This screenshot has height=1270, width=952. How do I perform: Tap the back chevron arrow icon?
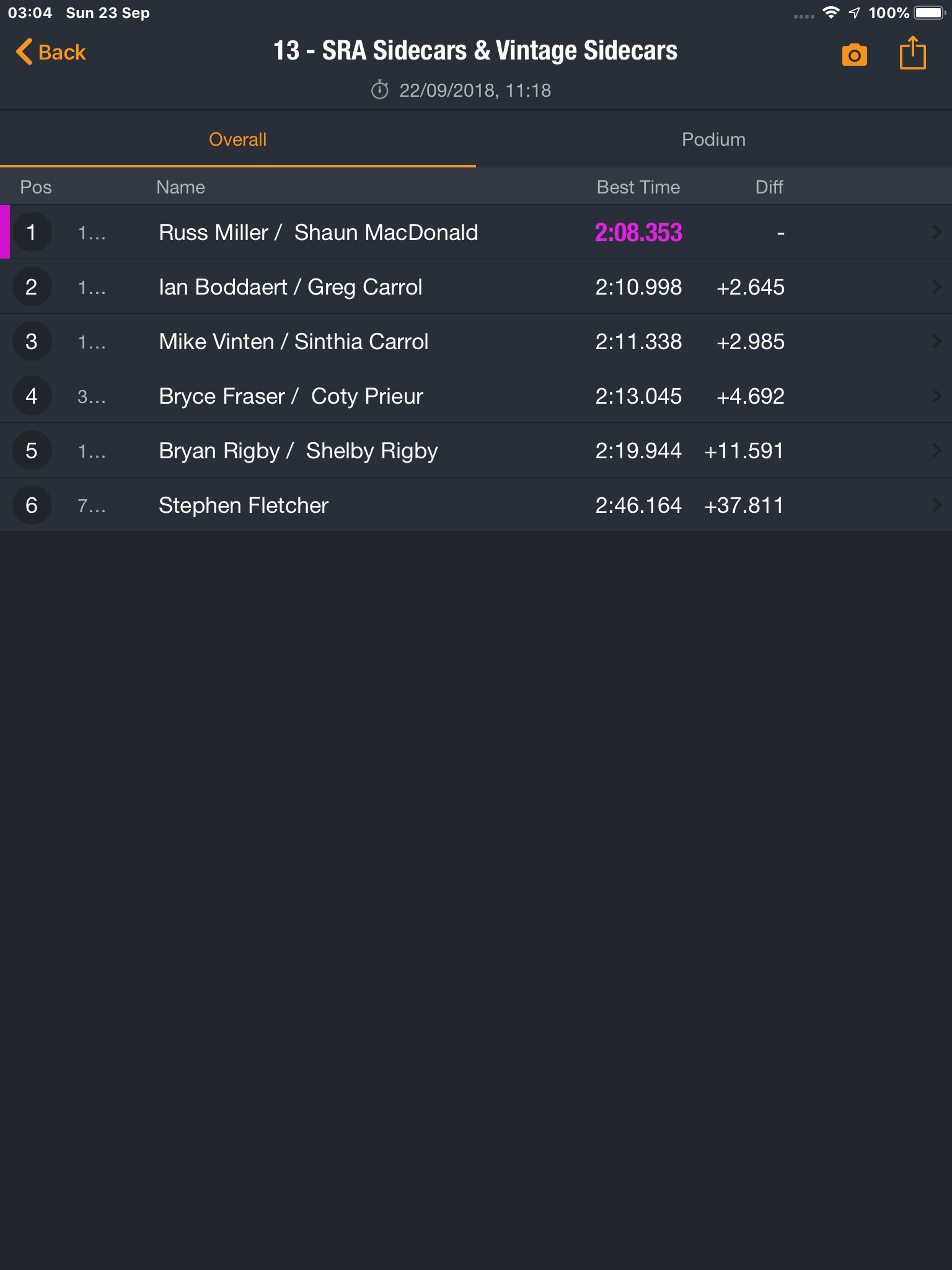24,51
